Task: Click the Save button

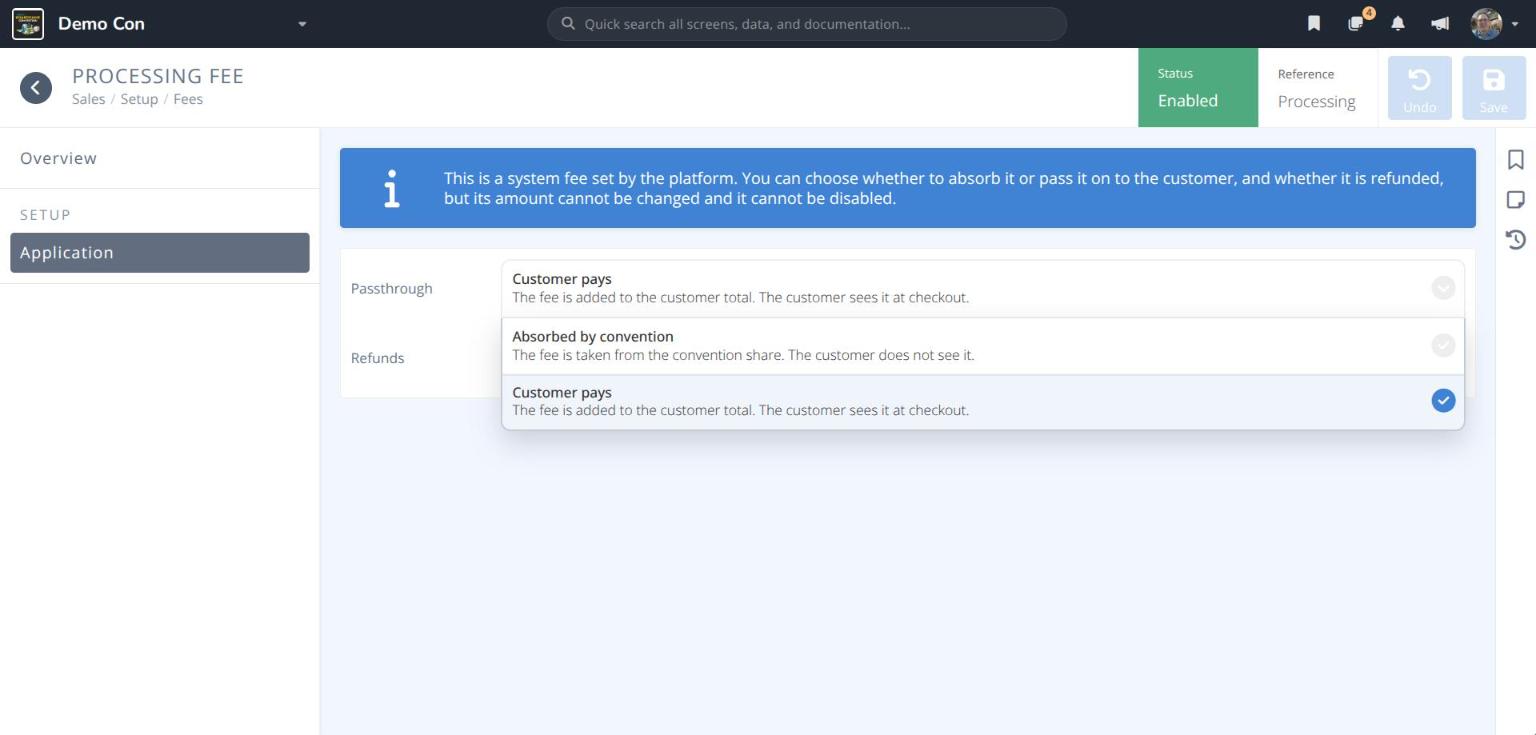Action: pos(1494,88)
